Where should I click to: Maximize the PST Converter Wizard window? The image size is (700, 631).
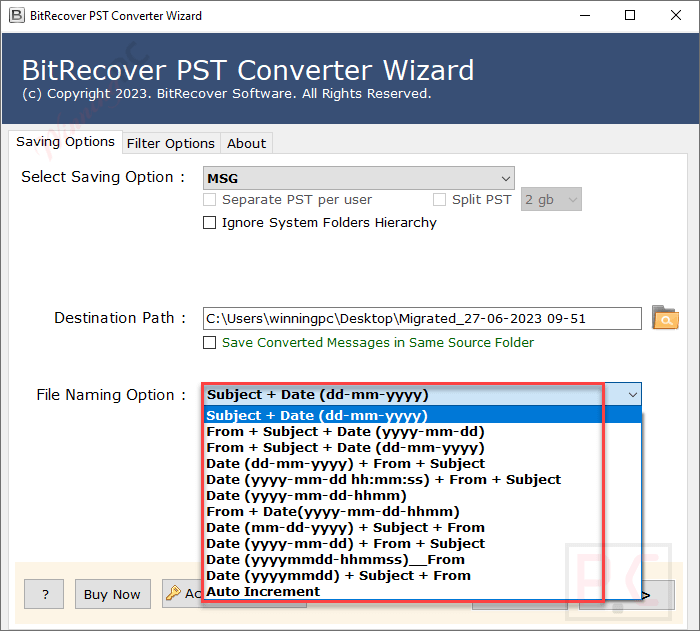[630, 15]
